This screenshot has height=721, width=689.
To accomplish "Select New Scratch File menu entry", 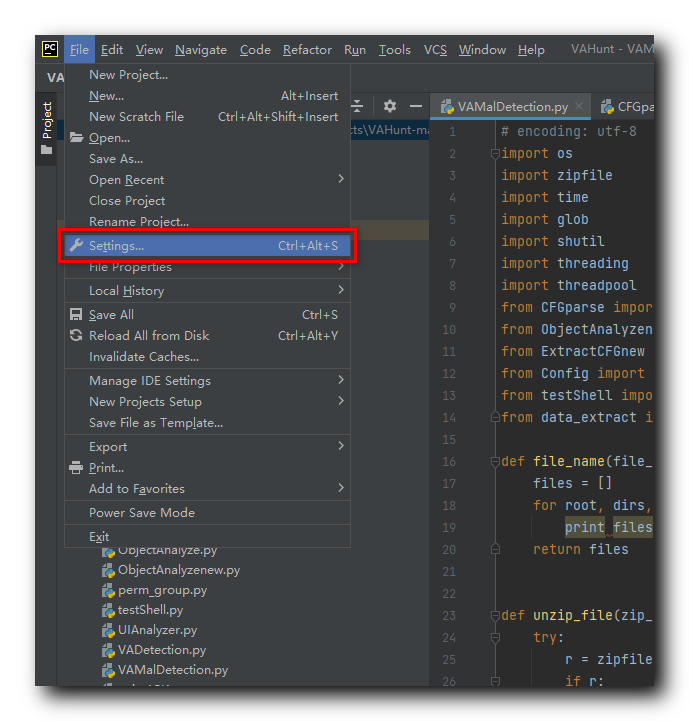I will [207, 117].
